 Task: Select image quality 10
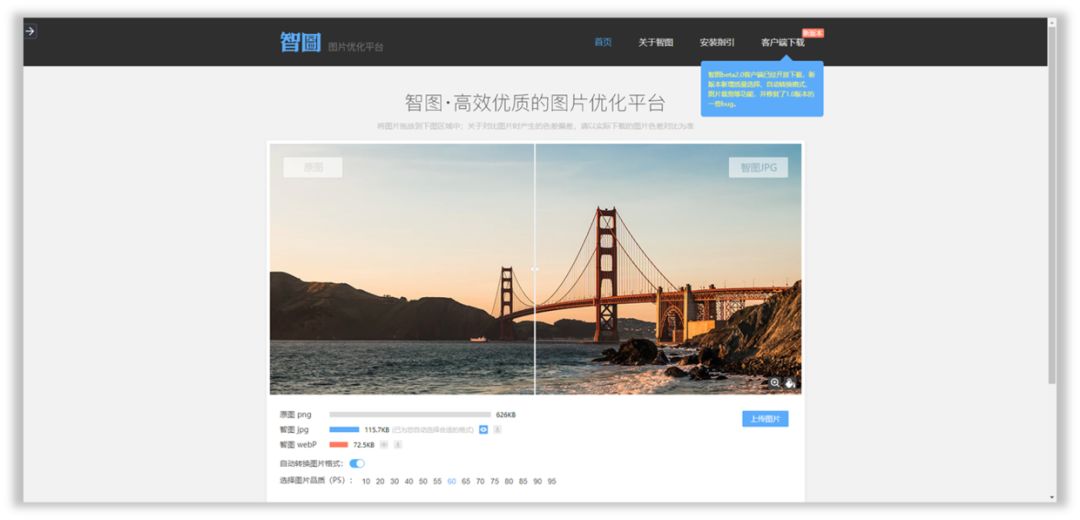366,481
